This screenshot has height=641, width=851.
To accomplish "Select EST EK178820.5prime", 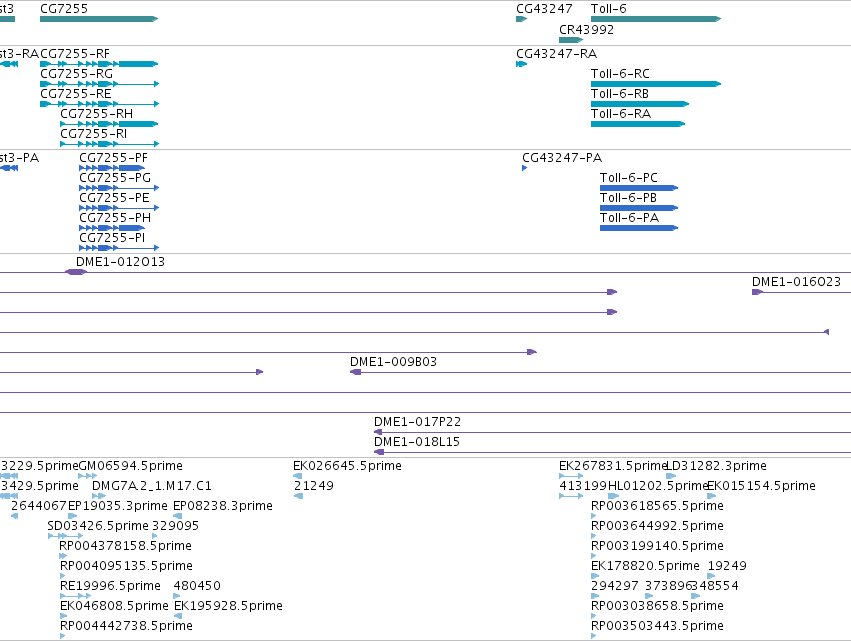I will click(x=595, y=576).
